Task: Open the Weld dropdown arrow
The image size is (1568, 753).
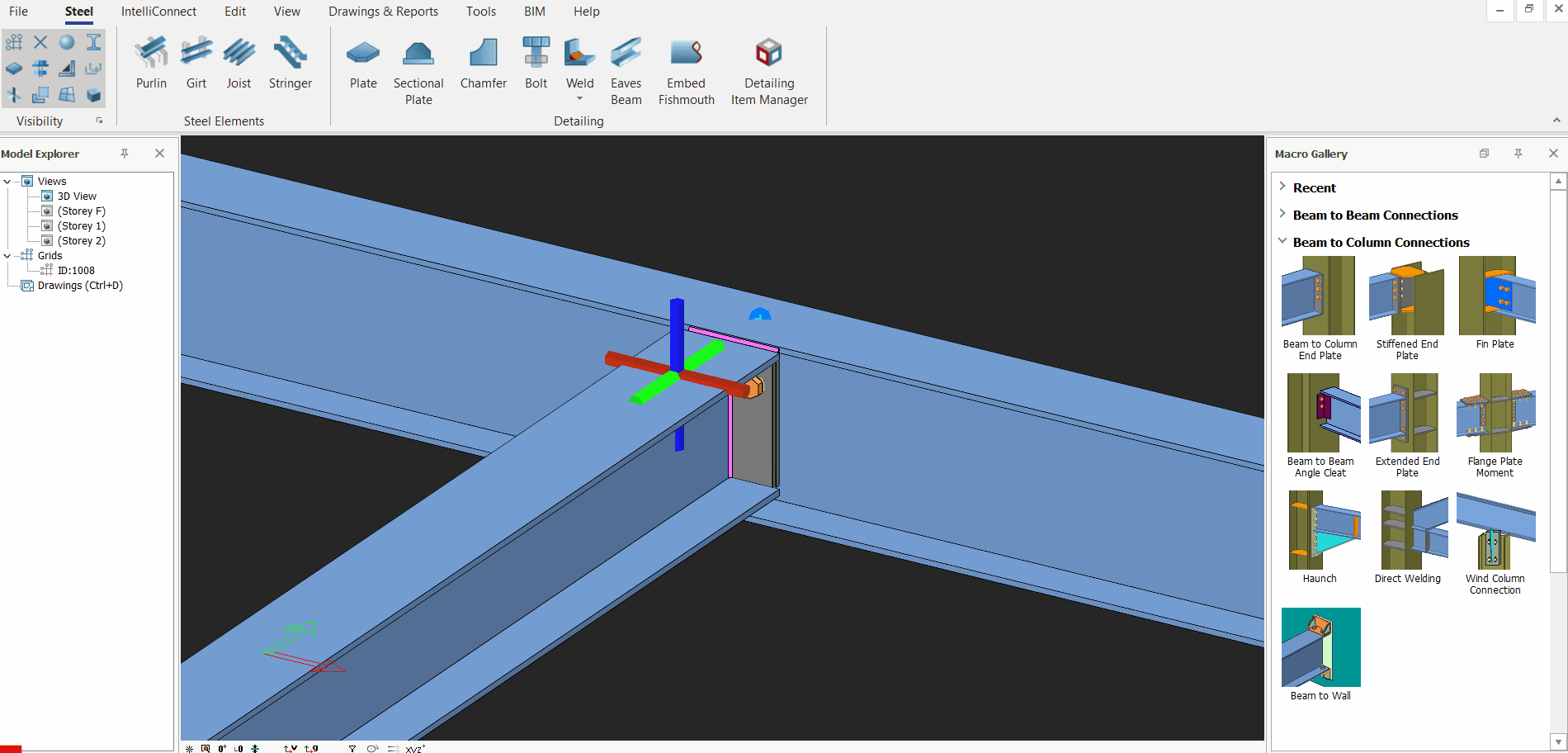Action: tap(579, 99)
